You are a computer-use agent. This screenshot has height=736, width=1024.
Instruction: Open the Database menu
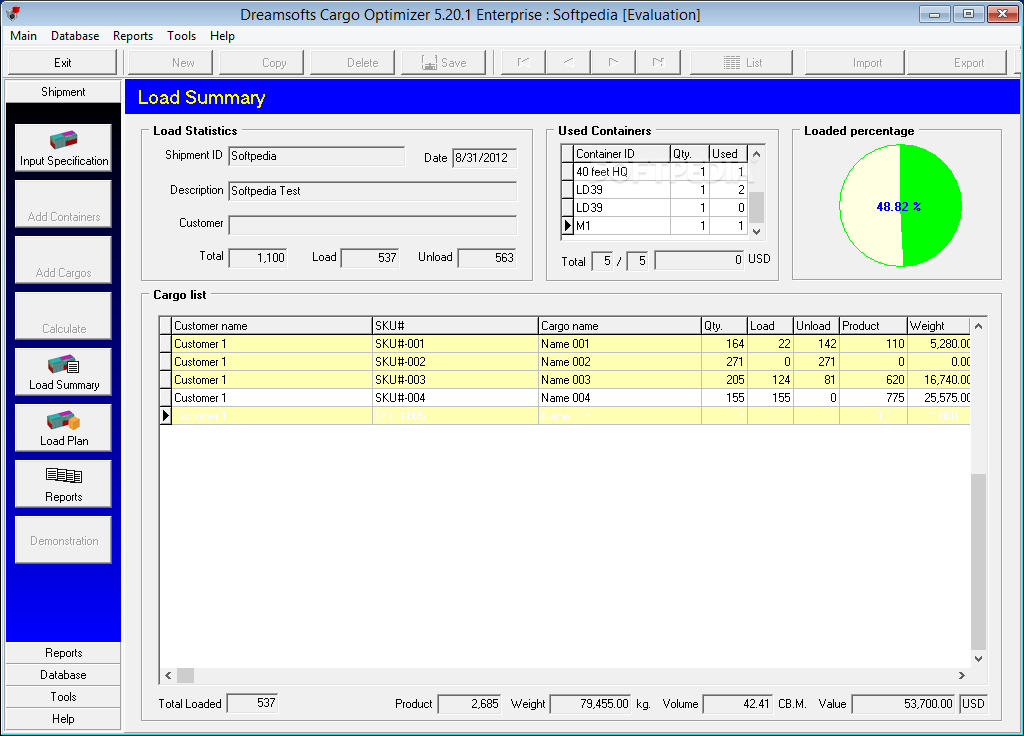point(75,36)
